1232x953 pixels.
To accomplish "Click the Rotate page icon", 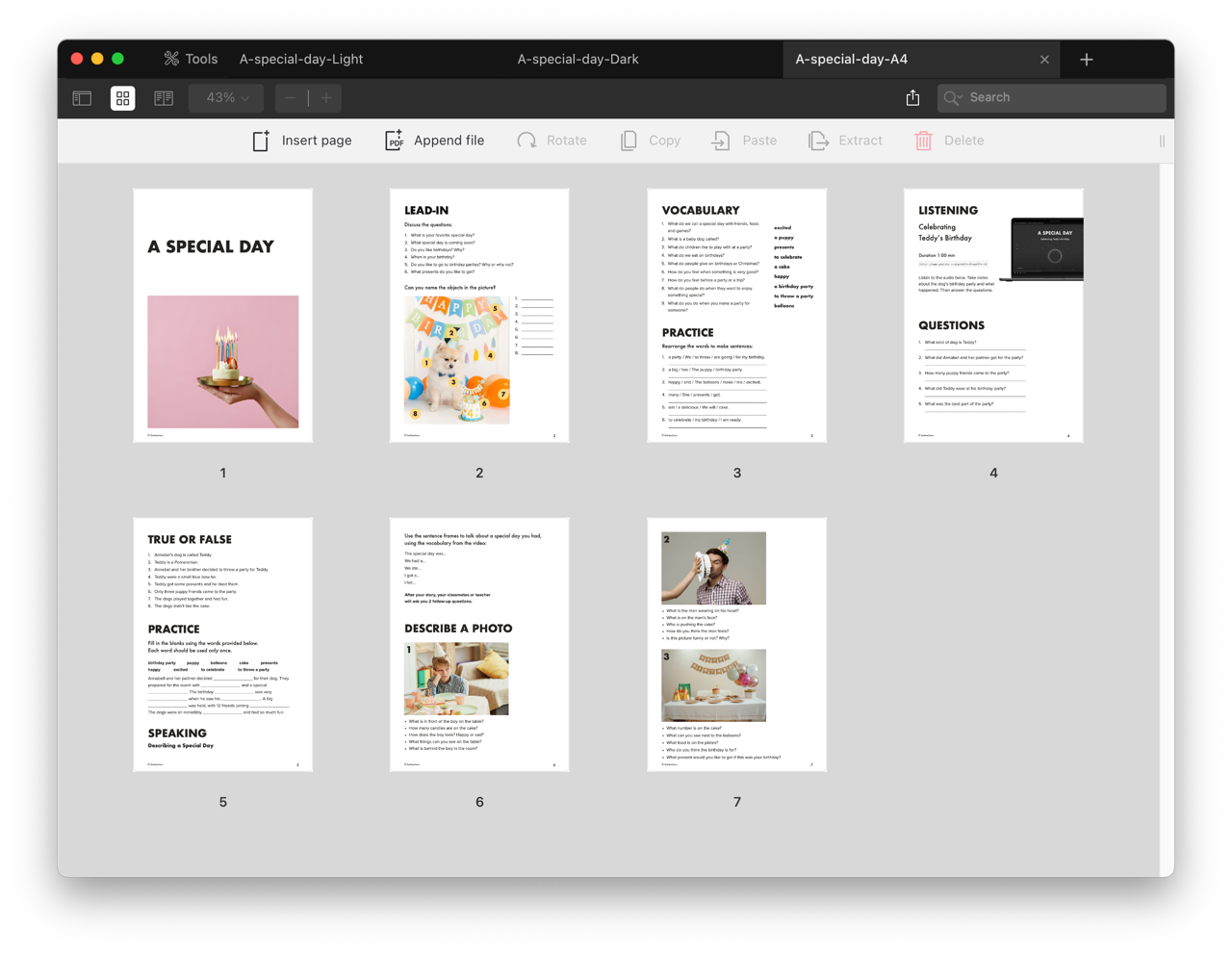I will click(526, 141).
